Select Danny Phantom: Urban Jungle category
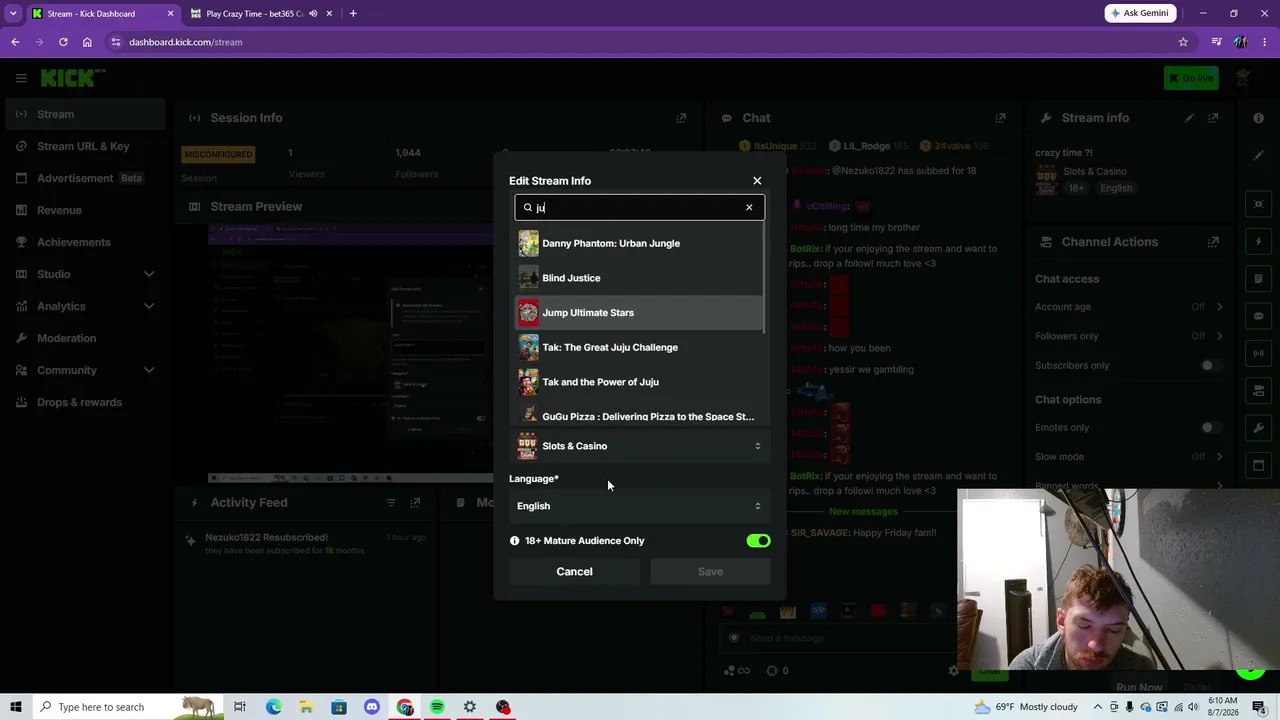Image resolution: width=1280 pixels, height=720 pixels. (x=639, y=243)
